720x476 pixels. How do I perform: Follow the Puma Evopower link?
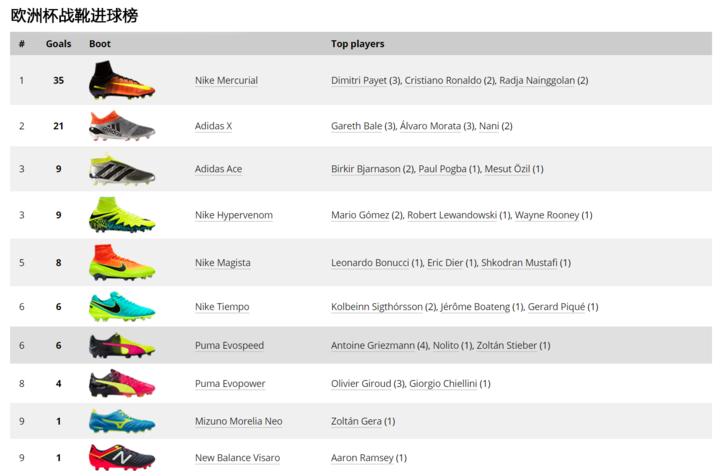(x=229, y=383)
